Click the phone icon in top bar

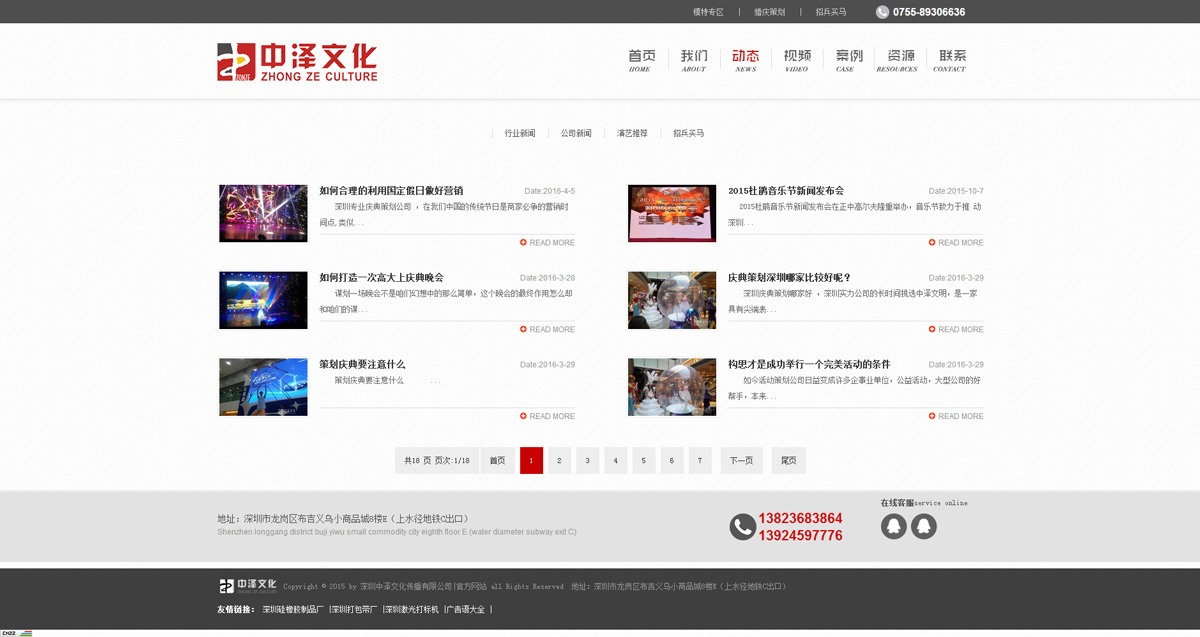[882, 12]
